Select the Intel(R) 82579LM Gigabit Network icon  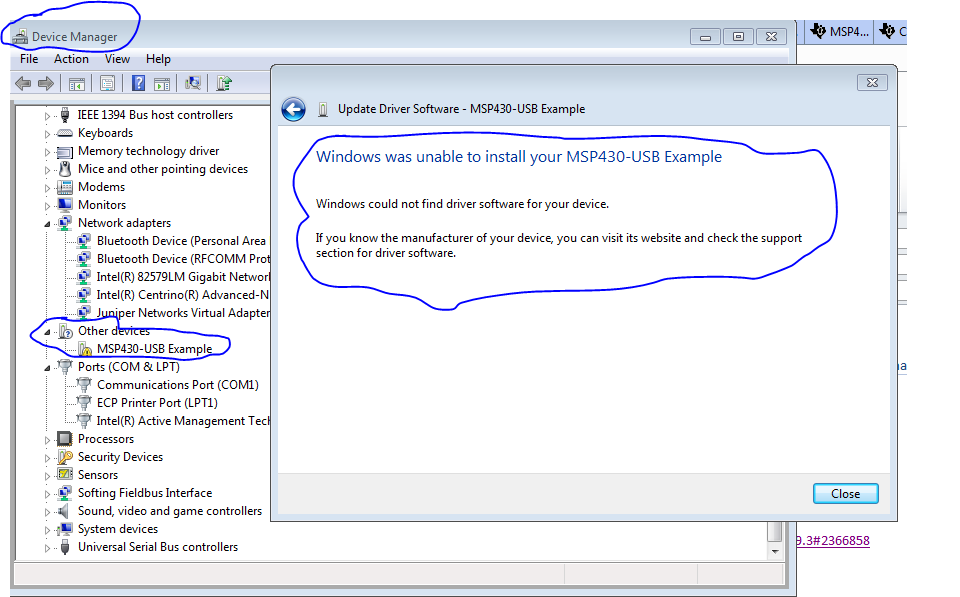point(84,277)
